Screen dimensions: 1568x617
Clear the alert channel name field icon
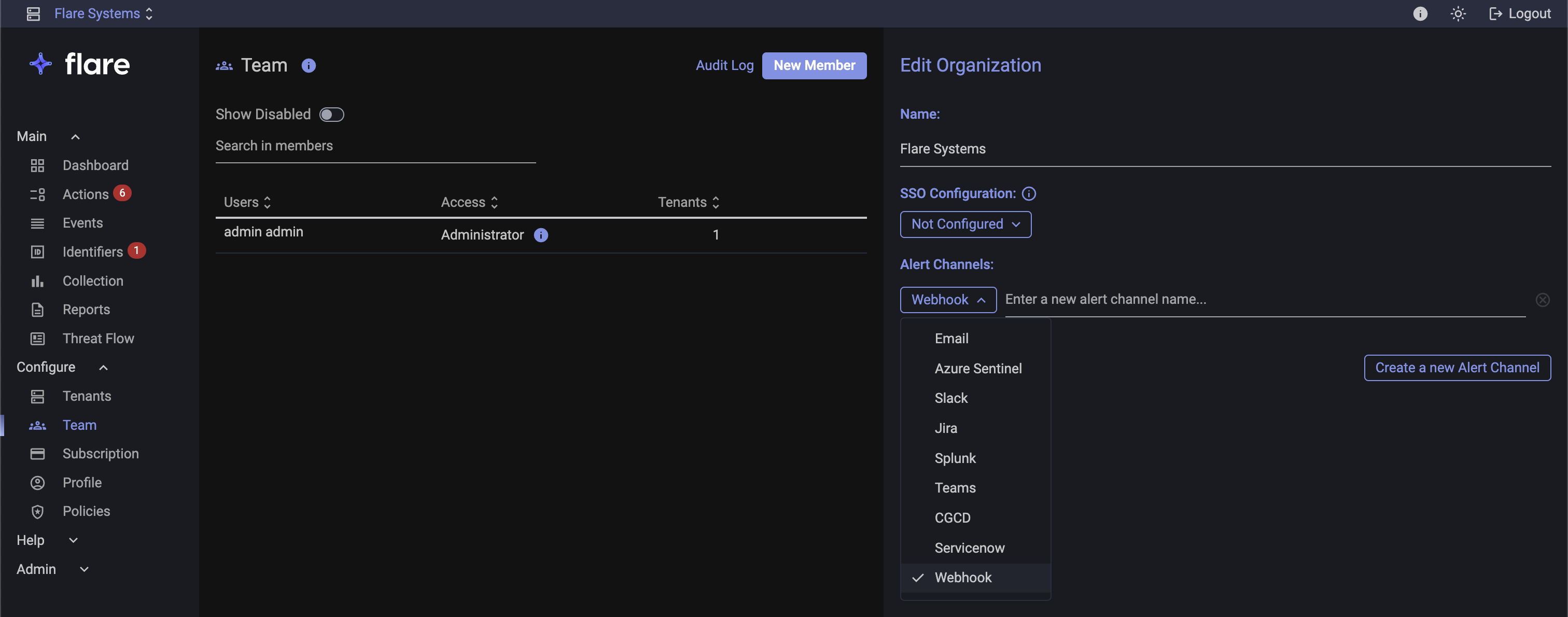[1542, 299]
